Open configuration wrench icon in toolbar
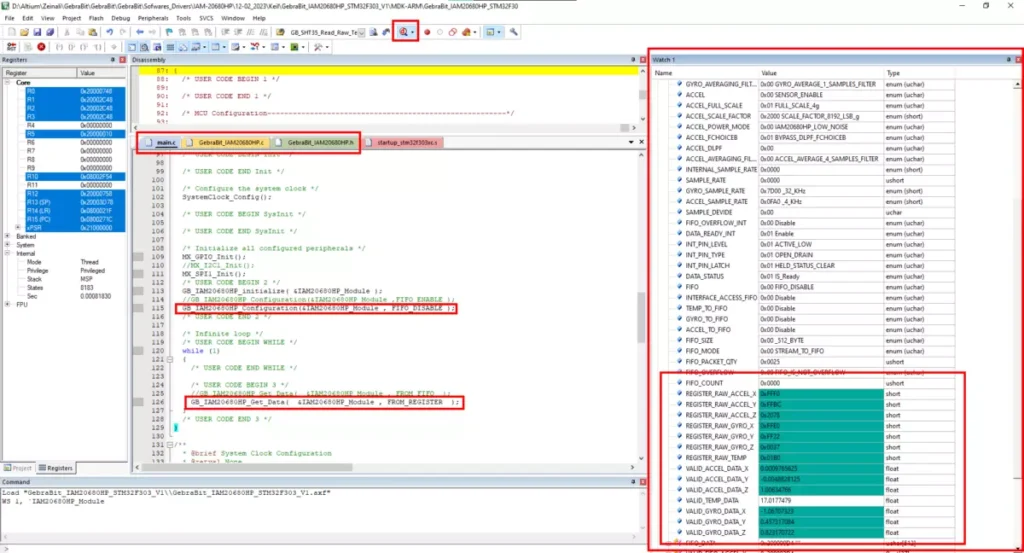Image resolution: width=1024 pixels, height=553 pixels. [513, 32]
